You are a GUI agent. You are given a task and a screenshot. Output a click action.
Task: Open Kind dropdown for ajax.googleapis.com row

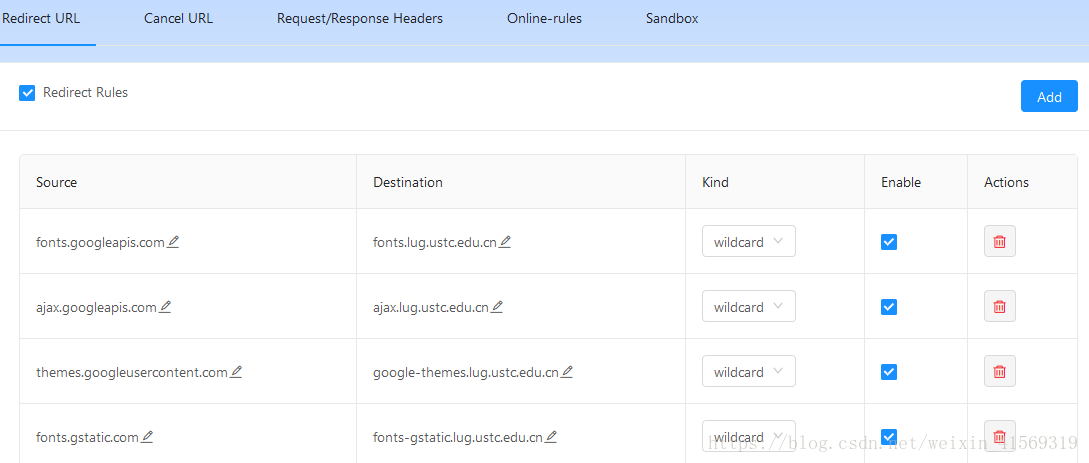tap(749, 306)
